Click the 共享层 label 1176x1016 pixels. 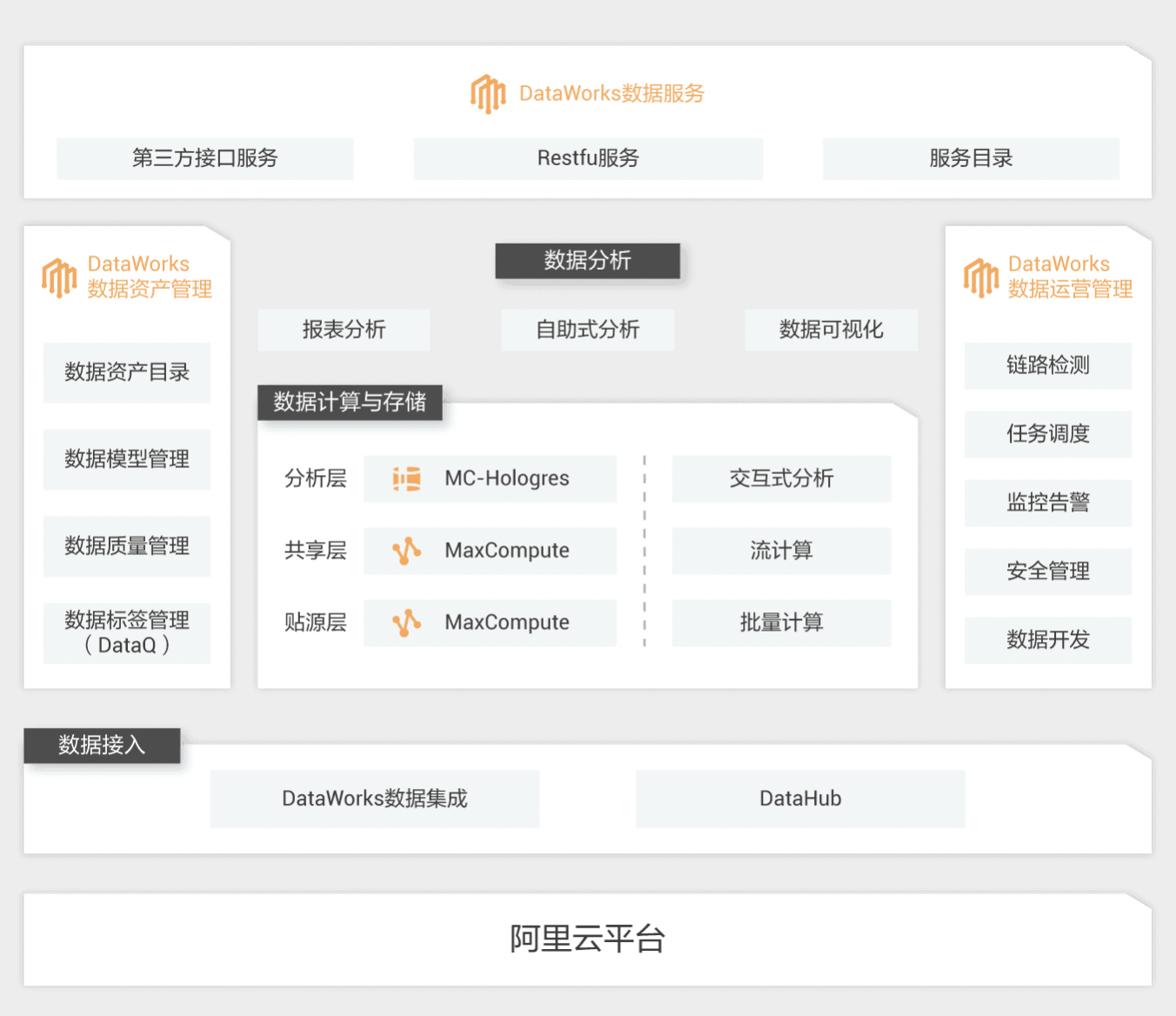tap(316, 551)
